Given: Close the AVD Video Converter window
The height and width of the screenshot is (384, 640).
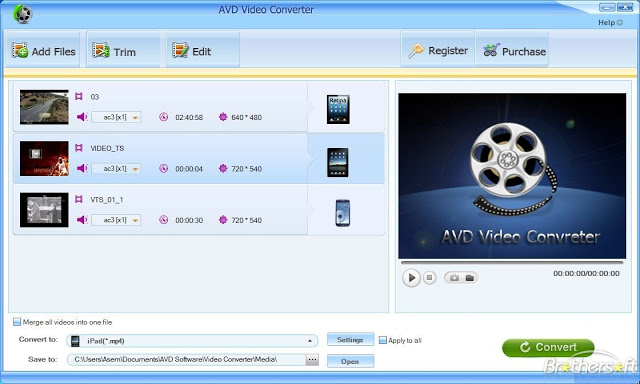Looking at the screenshot, I should pos(624,7).
